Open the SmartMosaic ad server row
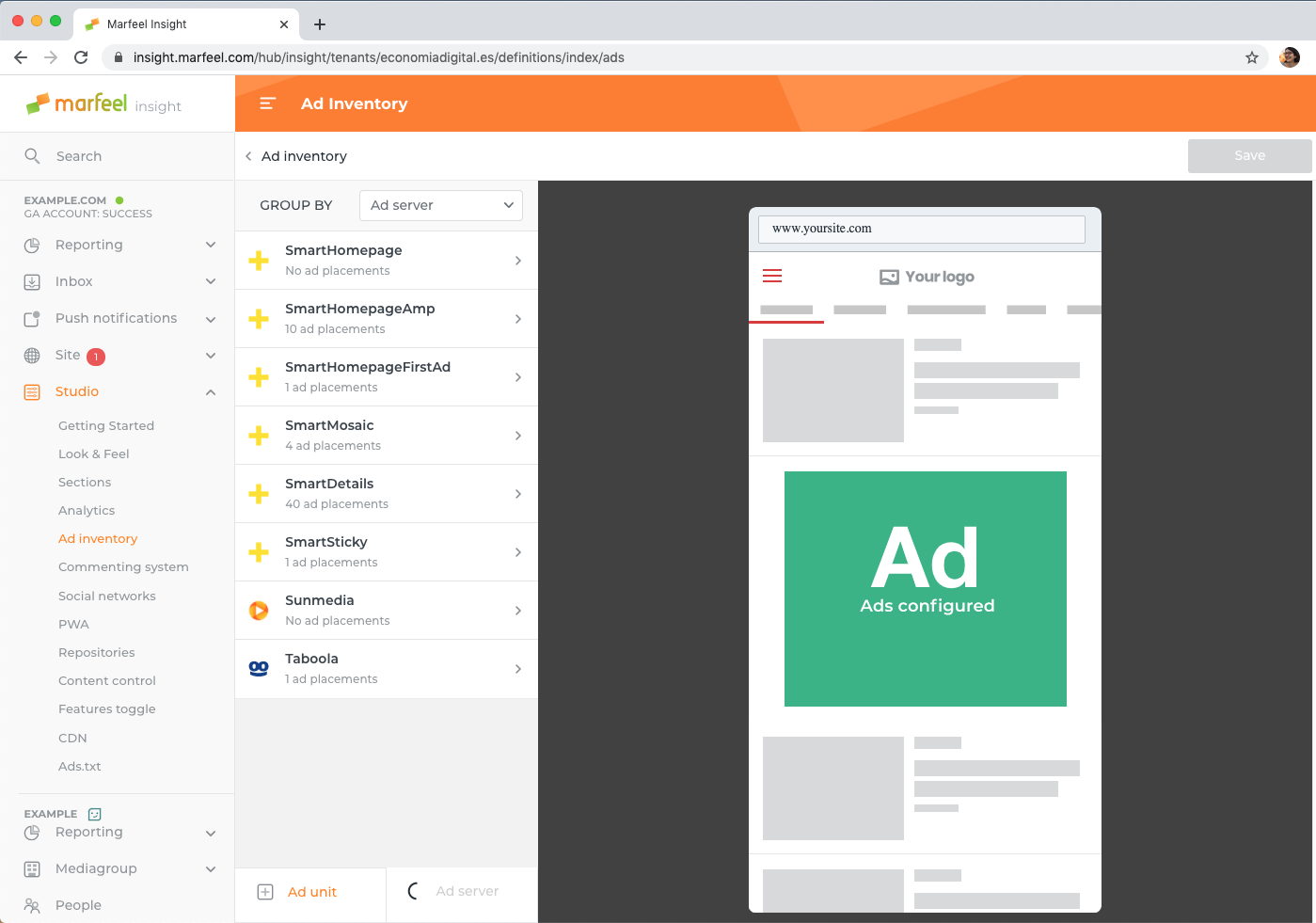Viewport: 1316px width, 923px height. pos(387,436)
